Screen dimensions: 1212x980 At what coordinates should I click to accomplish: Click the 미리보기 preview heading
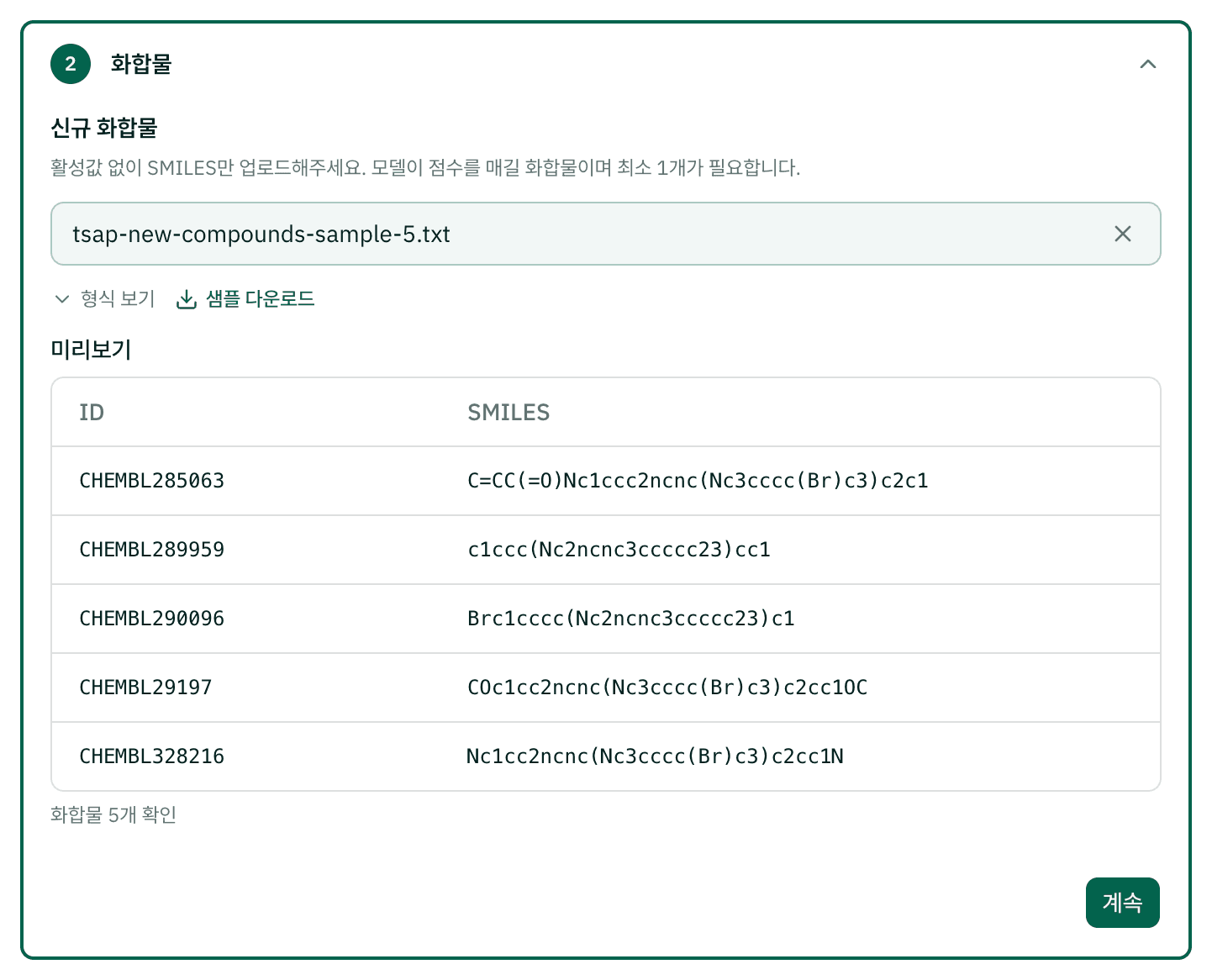point(91,349)
